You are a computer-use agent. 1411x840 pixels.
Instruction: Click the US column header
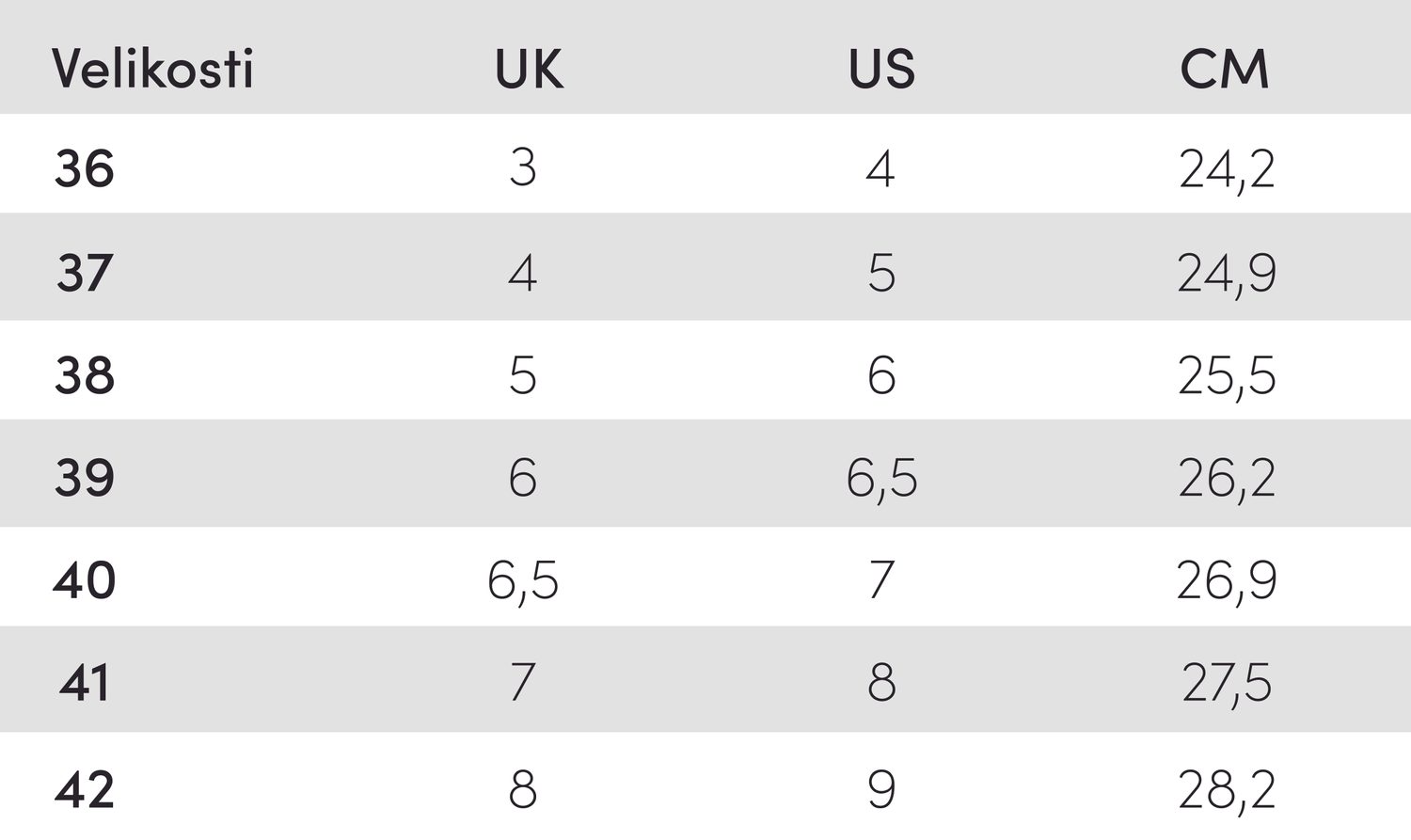coord(881,69)
